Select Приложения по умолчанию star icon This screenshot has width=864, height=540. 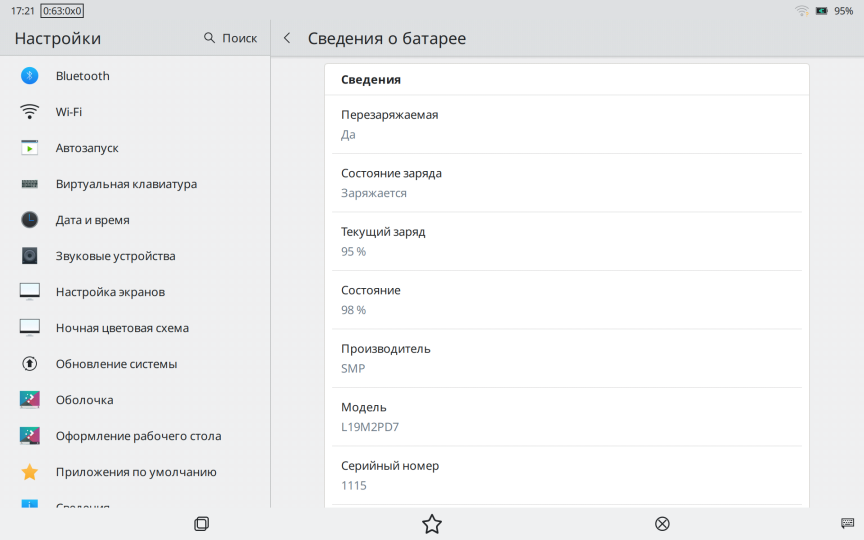point(30,472)
